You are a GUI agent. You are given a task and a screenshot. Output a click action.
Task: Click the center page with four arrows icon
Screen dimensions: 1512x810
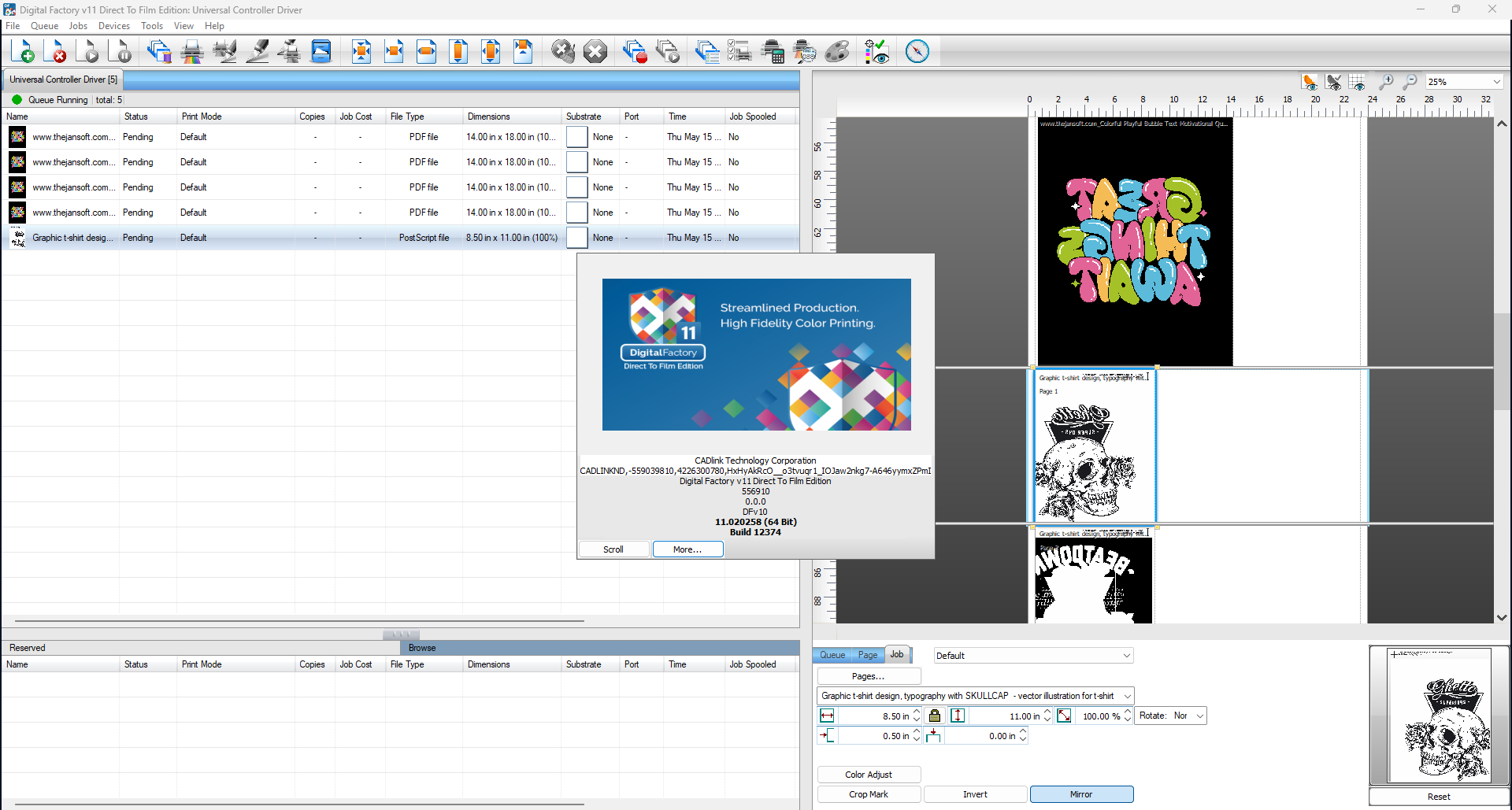pos(361,51)
